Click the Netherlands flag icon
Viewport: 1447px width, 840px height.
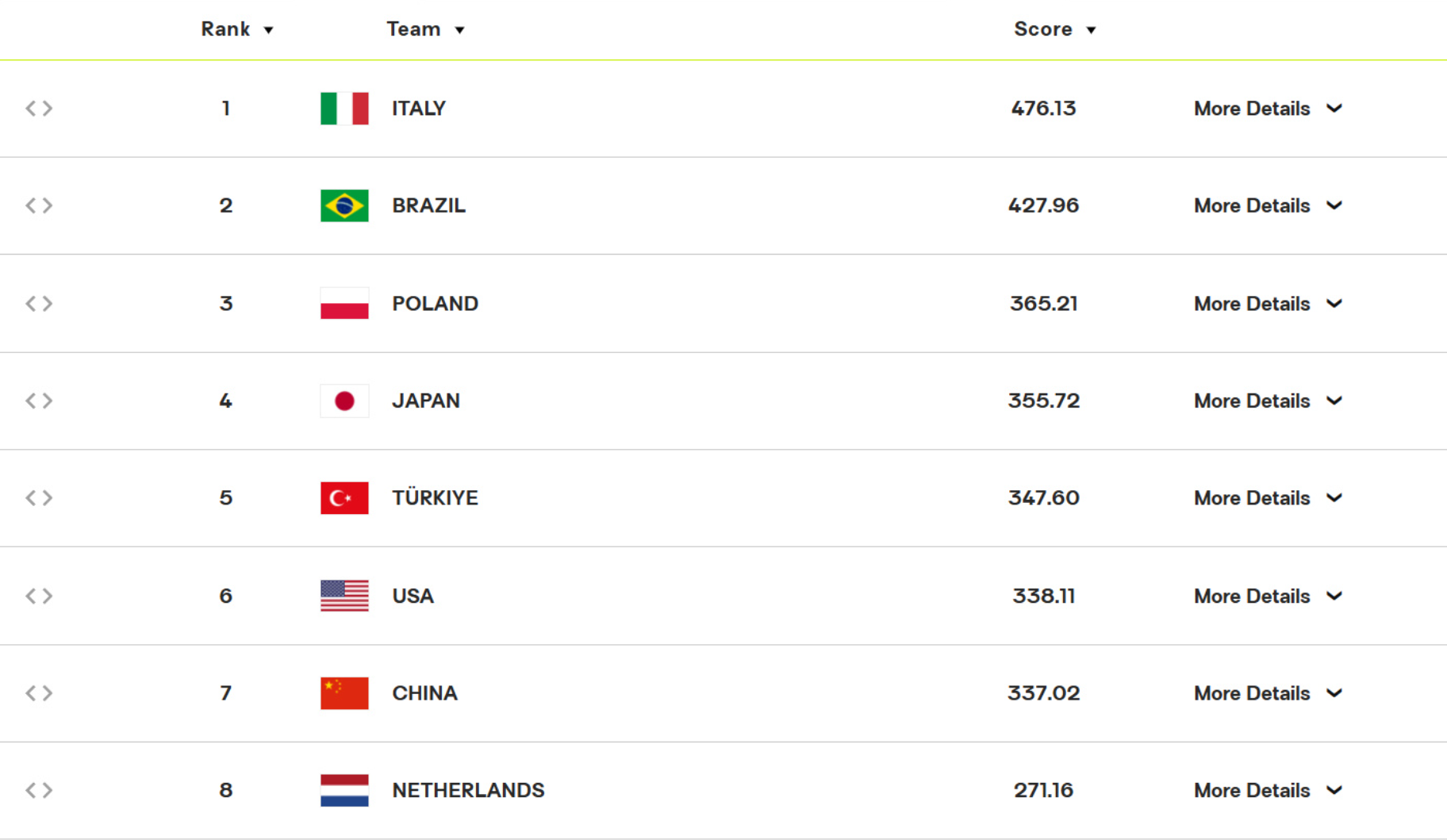point(344,790)
